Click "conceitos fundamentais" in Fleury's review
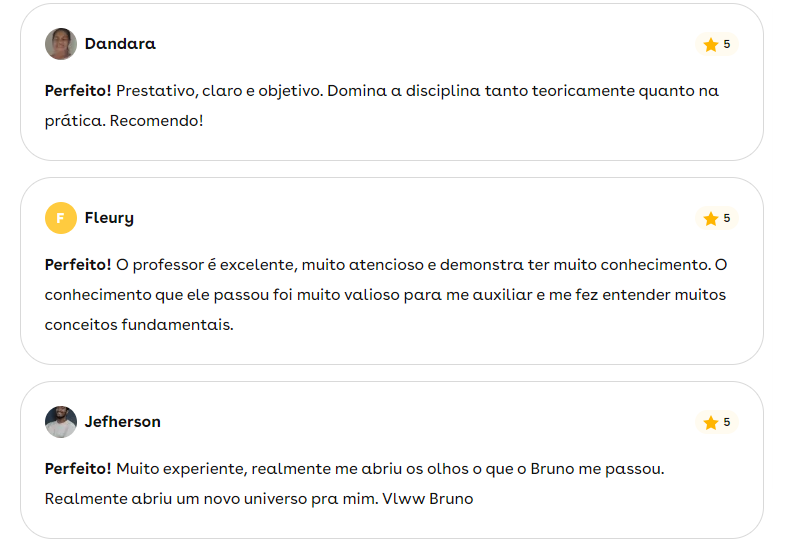The height and width of the screenshot is (542, 800). (139, 325)
